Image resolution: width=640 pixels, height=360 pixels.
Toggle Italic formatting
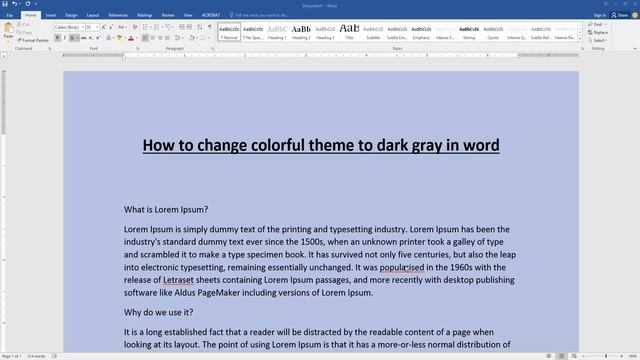tap(64, 38)
